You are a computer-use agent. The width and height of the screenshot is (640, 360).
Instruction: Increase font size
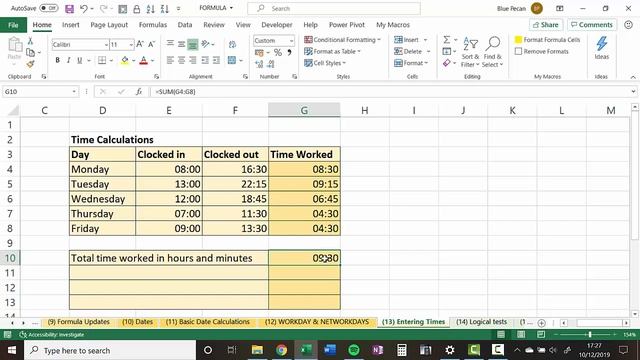pos(140,44)
